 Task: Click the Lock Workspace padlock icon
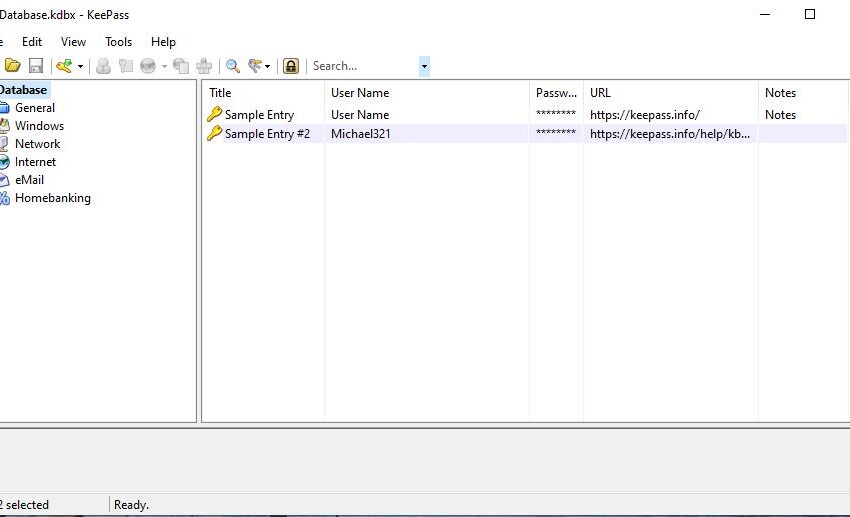click(291, 66)
